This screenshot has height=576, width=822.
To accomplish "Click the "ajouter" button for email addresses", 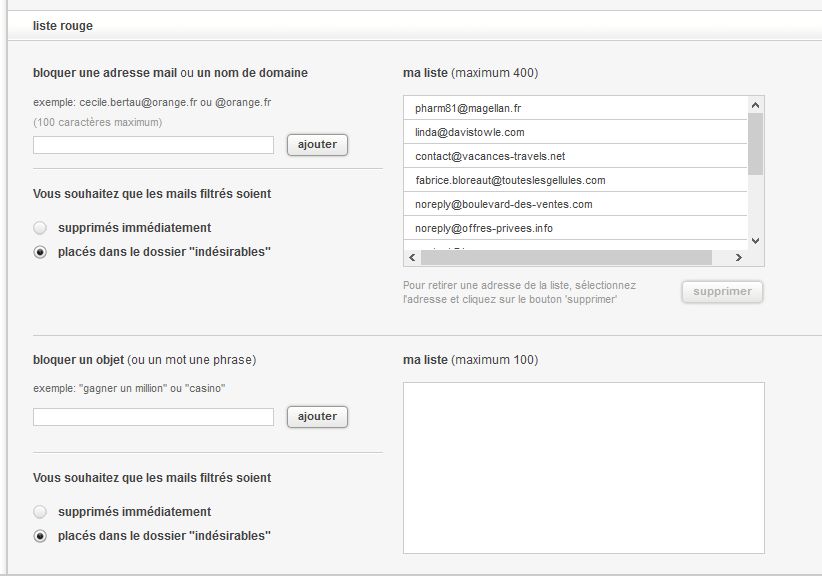I will (317, 144).
